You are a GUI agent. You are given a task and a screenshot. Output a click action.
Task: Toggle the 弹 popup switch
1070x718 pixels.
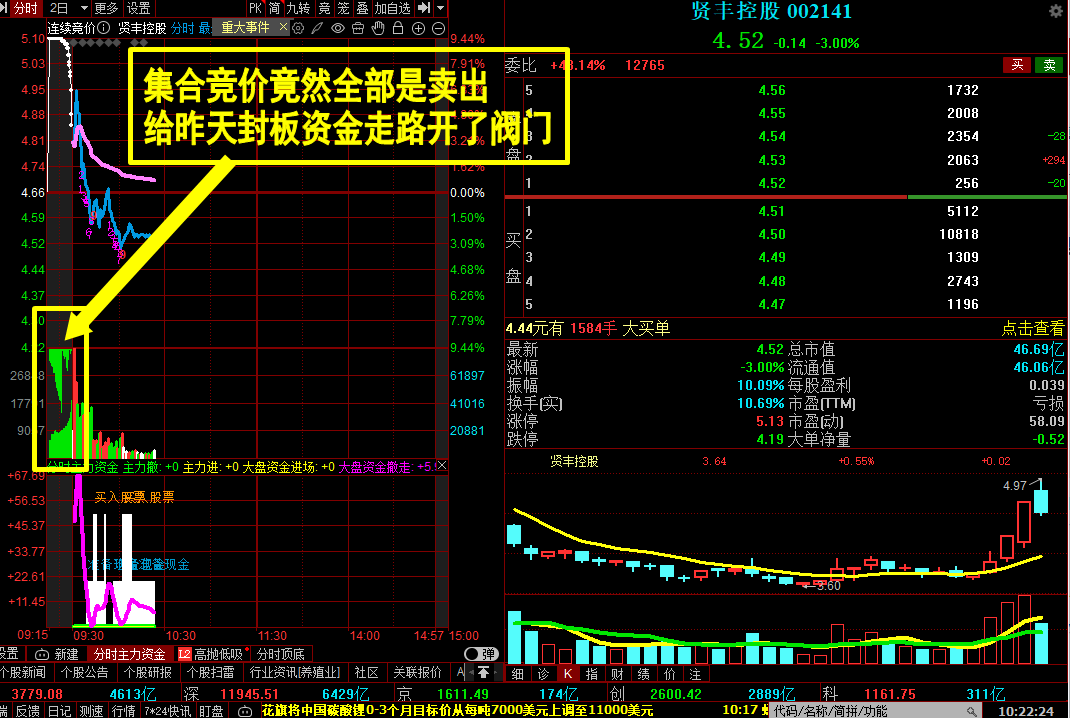(480, 654)
